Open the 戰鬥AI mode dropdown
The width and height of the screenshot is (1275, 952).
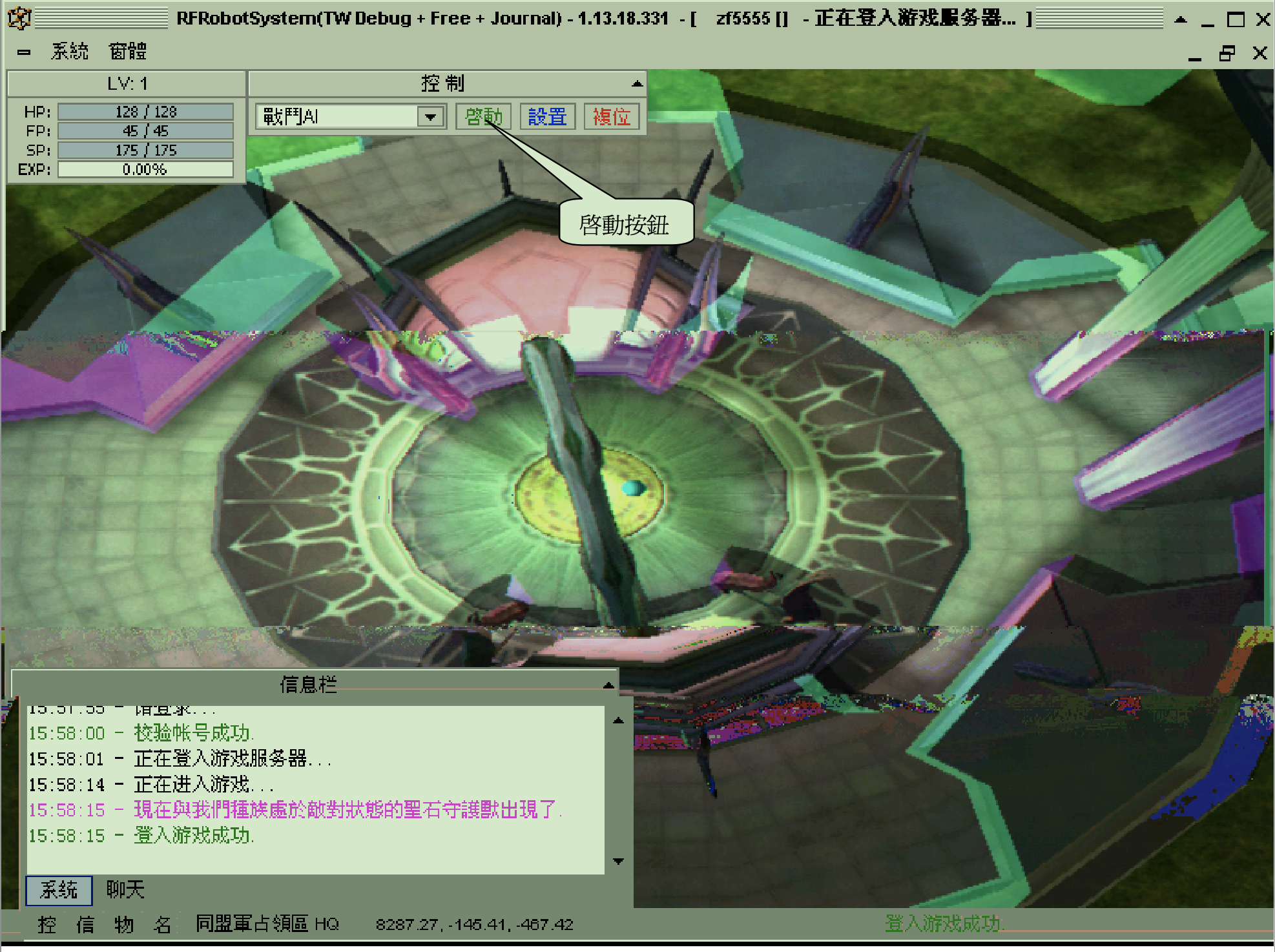tap(430, 117)
